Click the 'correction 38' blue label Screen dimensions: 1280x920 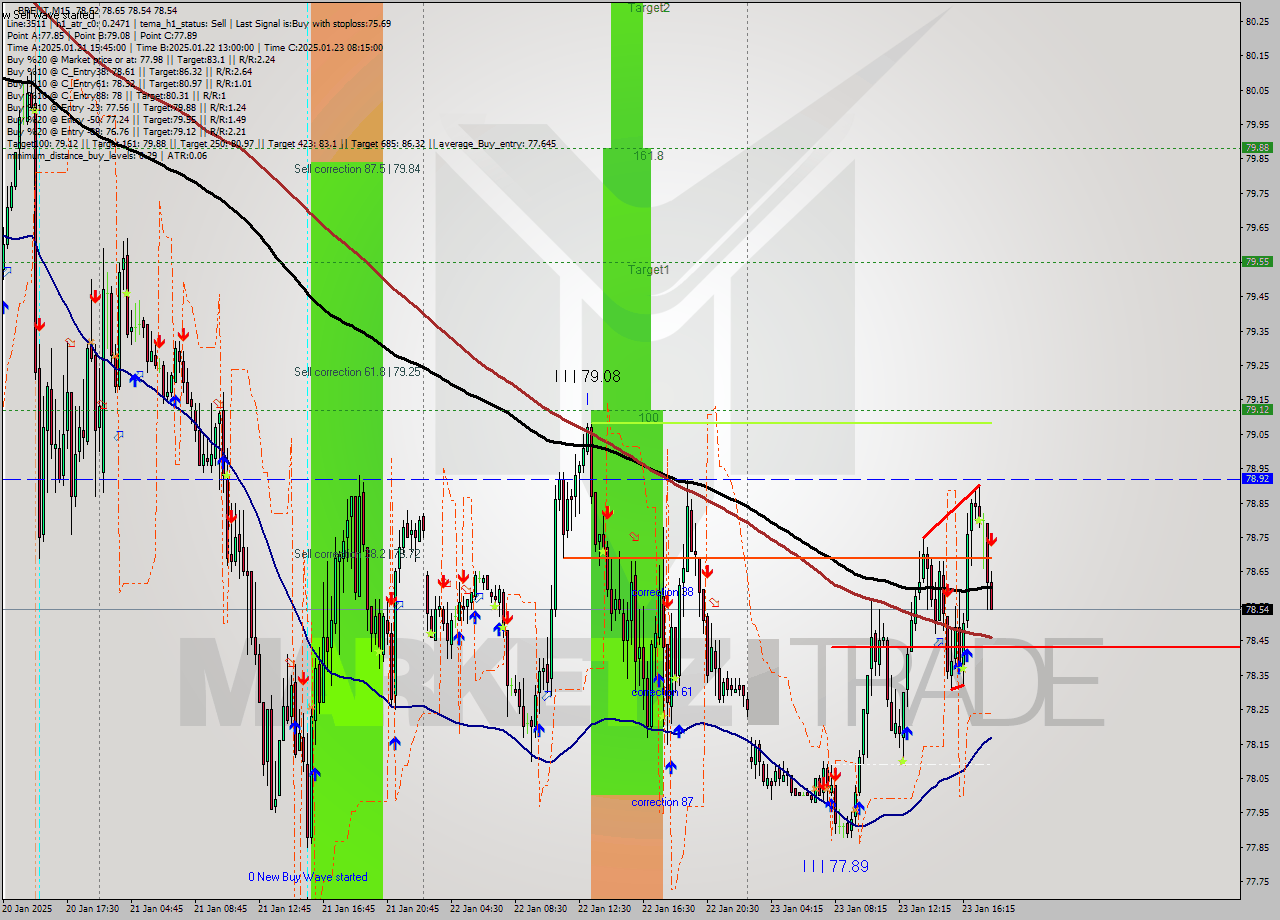662,592
